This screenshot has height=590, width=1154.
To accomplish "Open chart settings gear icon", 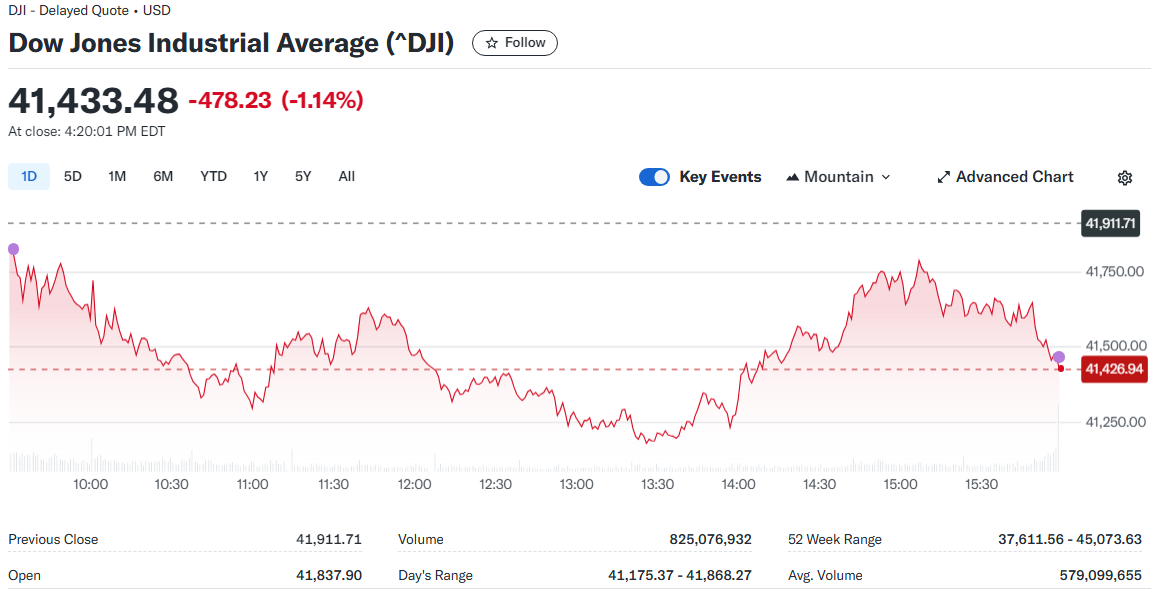I will pos(1125,177).
